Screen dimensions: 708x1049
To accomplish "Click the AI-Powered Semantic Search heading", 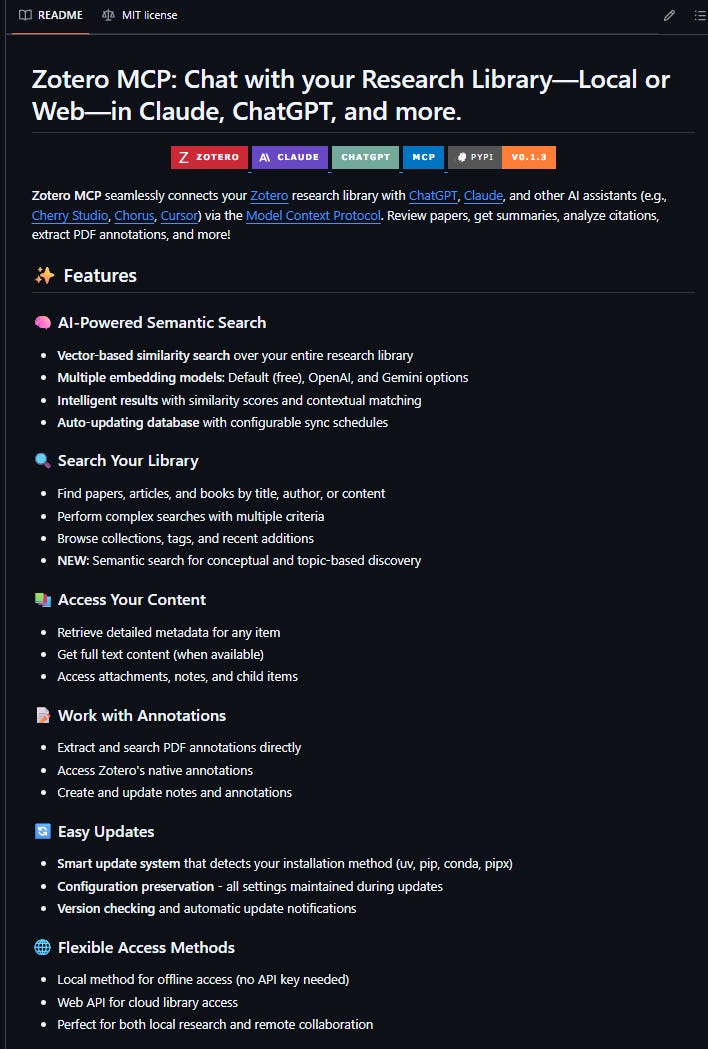I will pyautogui.click(x=162, y=323).
